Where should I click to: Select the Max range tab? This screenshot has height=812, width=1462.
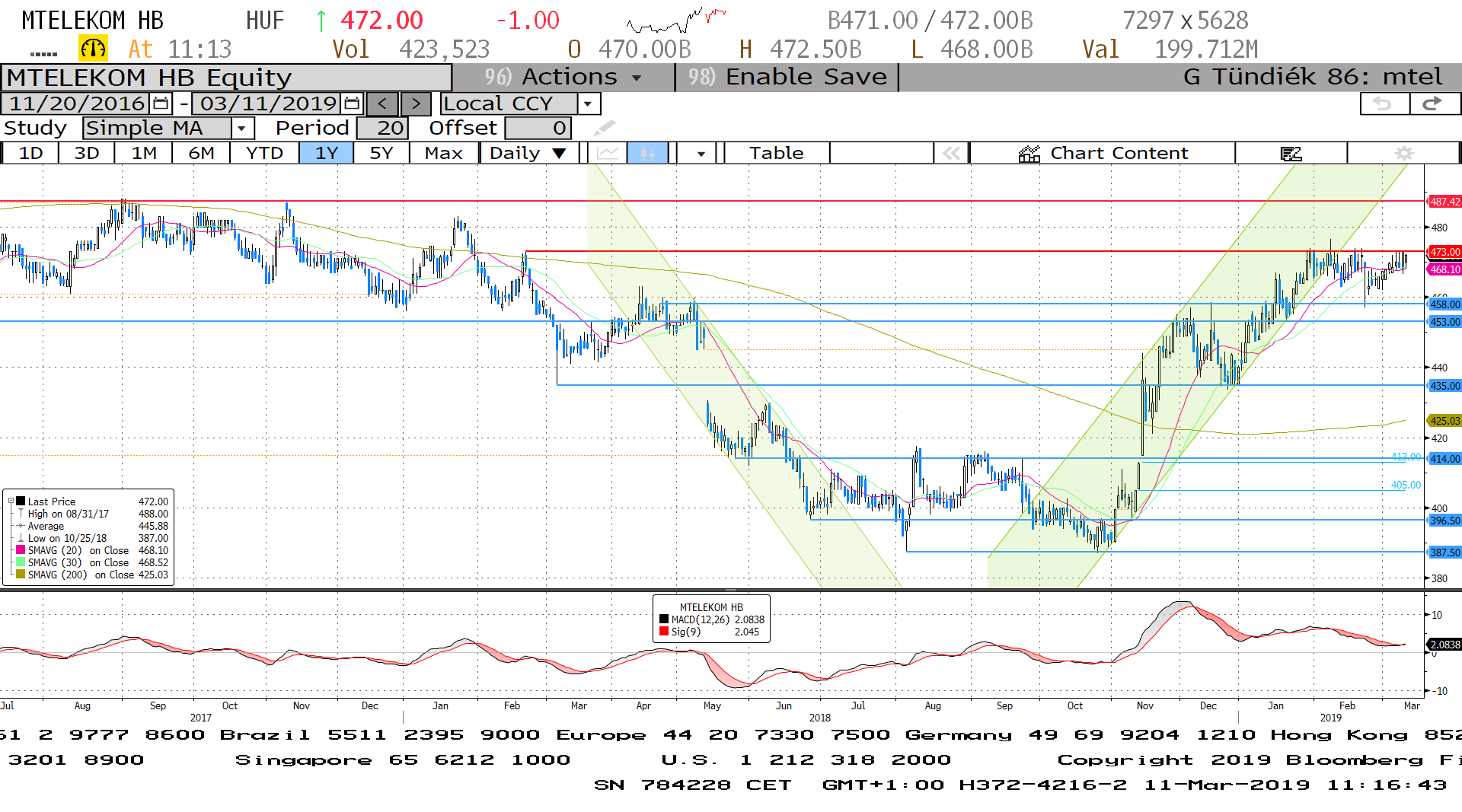(444, 154)
